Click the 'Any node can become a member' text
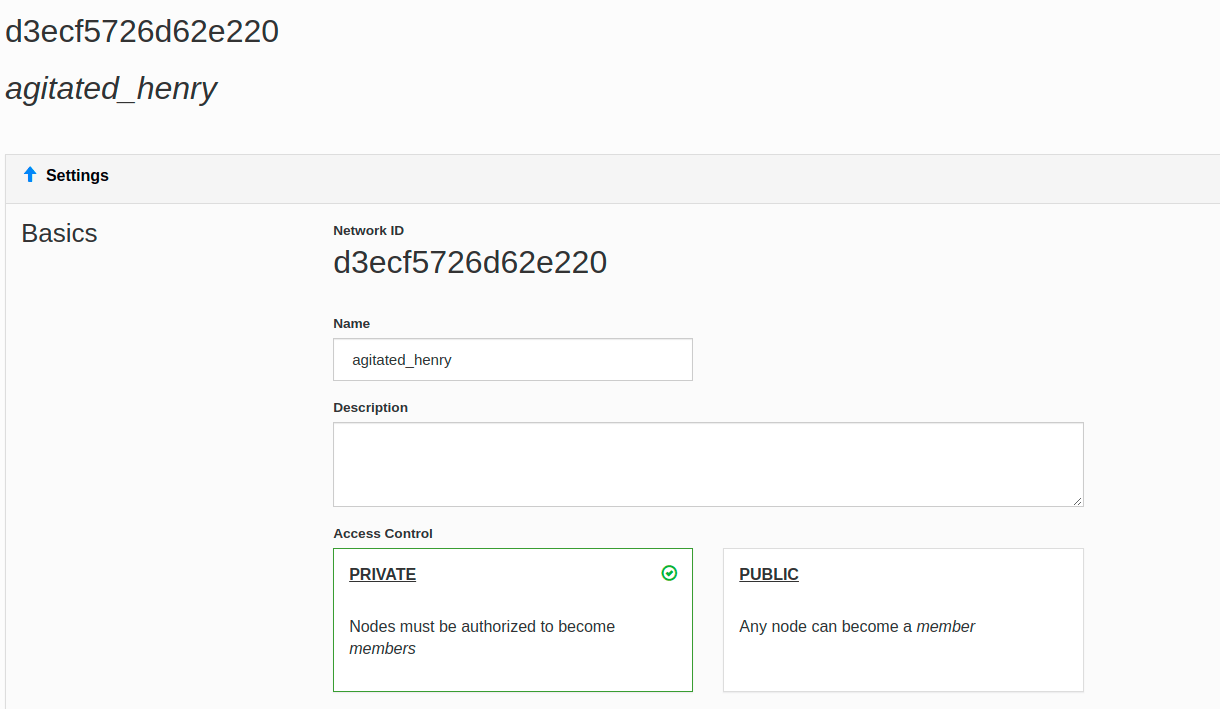Screen dimensions: 1220x709 pyautogui.click(x=857, y=627)
